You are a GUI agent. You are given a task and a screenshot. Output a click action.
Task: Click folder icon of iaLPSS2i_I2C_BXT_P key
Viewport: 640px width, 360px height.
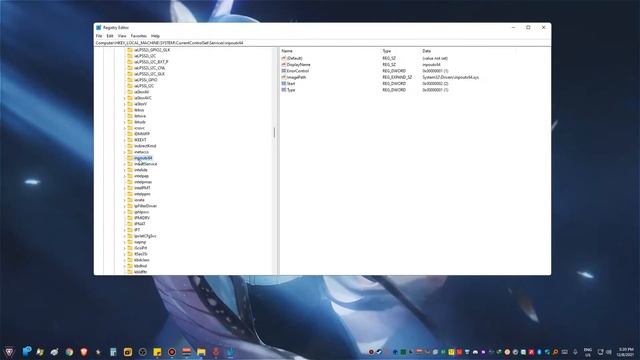coord(130,62)
